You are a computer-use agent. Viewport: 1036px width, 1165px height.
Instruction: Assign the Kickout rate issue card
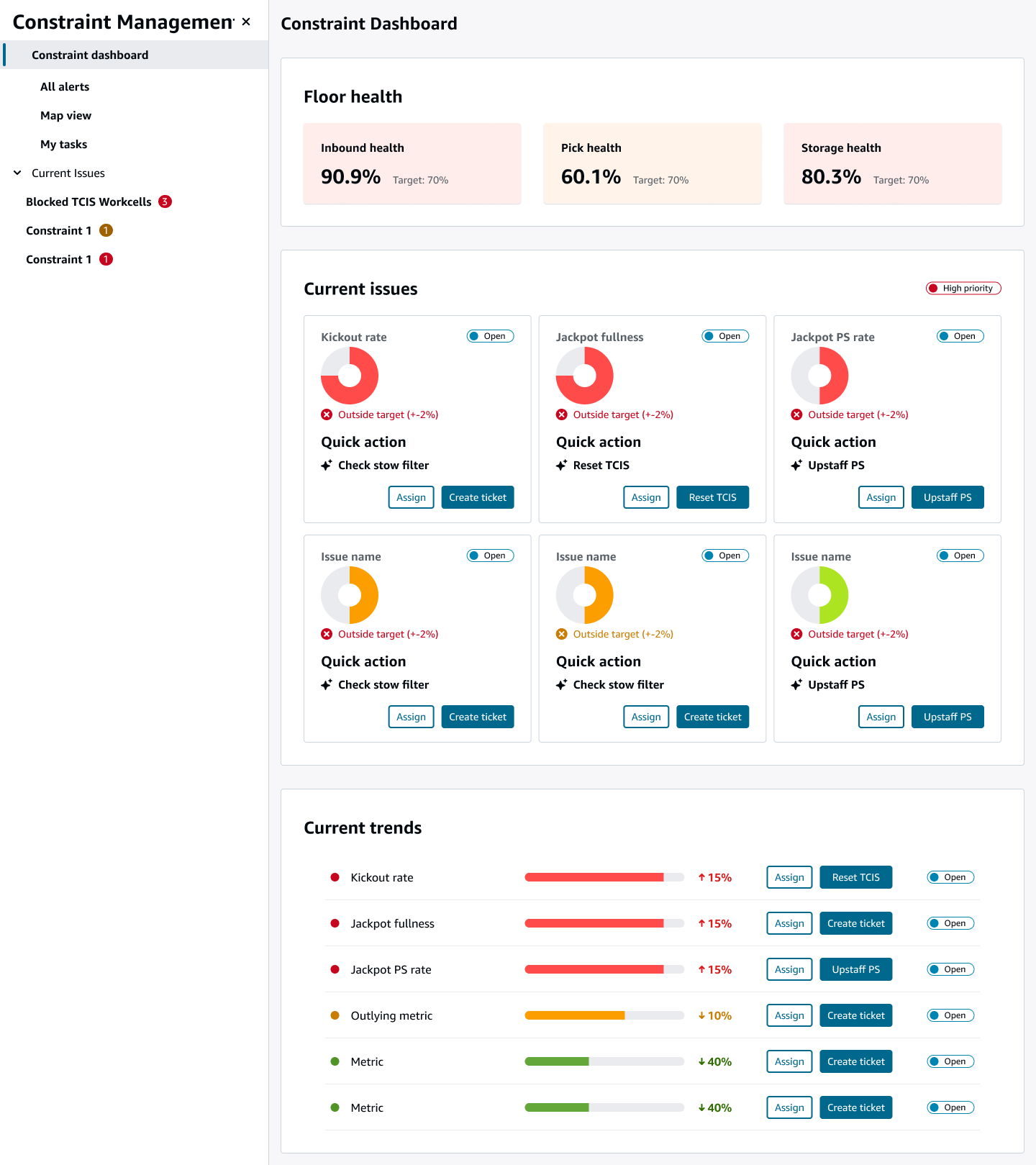tap(411, 497)
